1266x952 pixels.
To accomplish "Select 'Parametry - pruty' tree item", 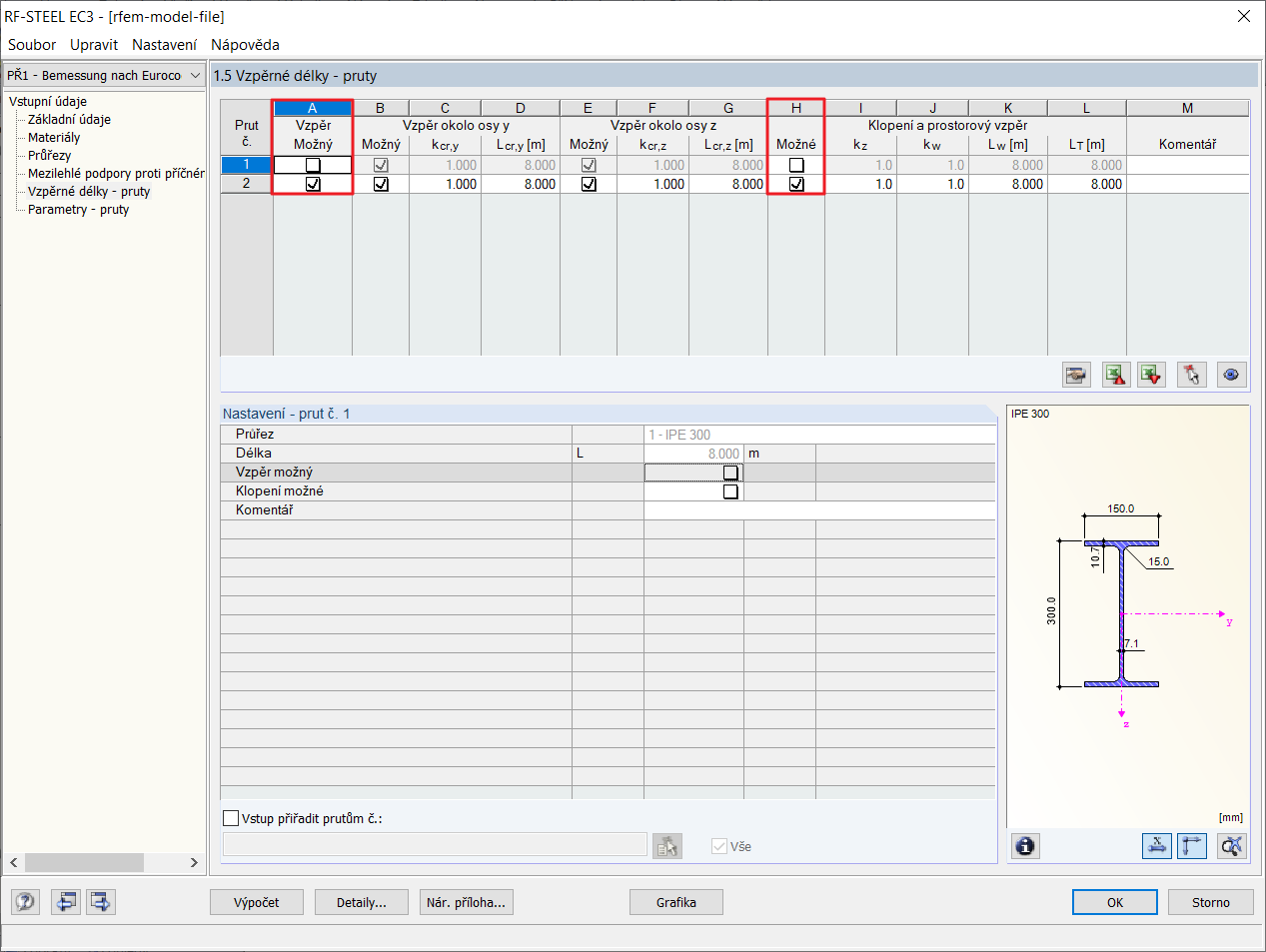I will pos(78,209).
